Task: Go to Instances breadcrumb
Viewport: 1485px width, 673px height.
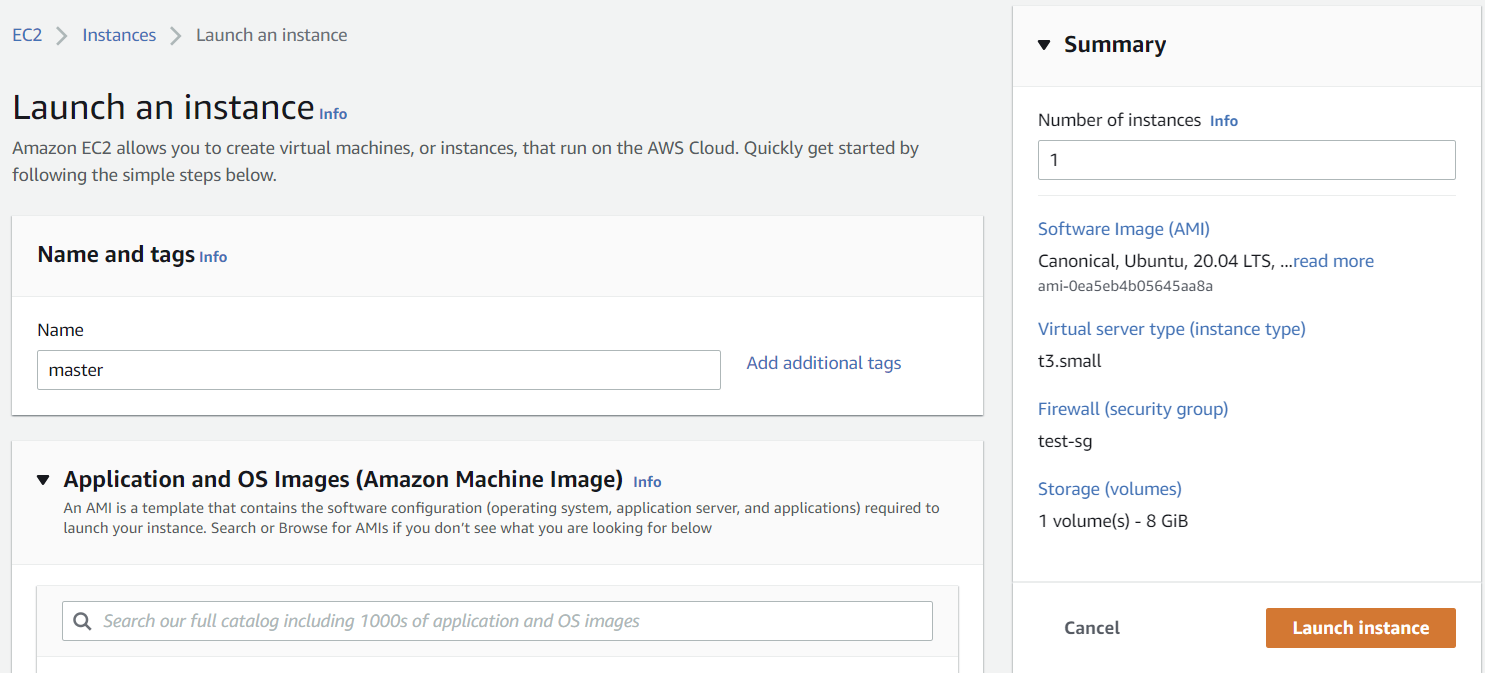Action: point(119,35)
